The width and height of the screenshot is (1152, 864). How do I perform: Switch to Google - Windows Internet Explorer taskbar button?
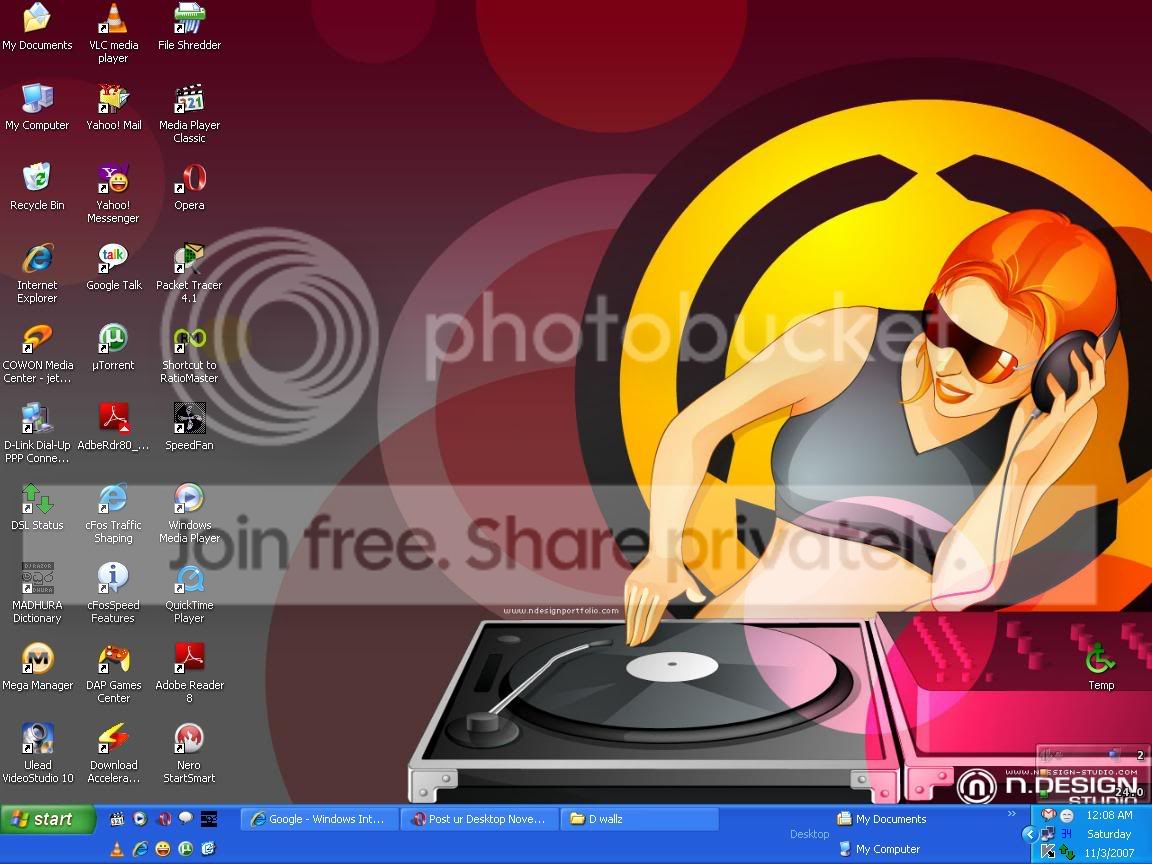tap(320, 819)
